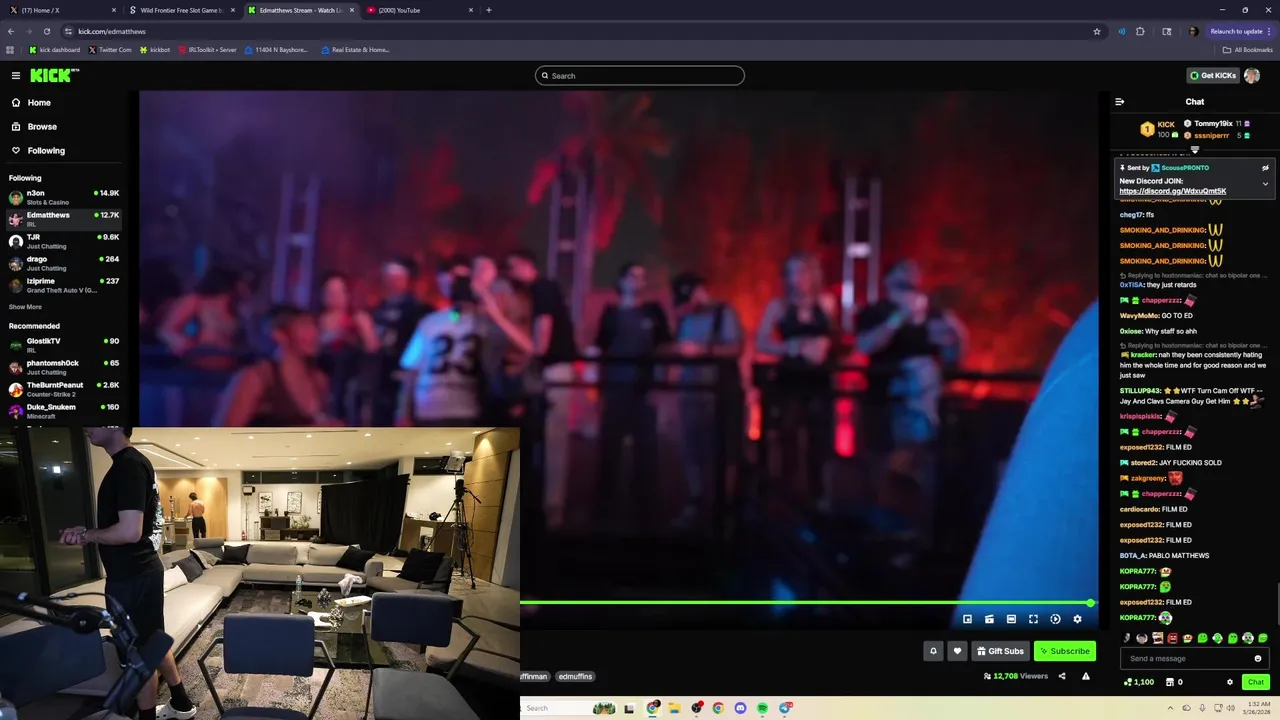Open the kickbot bookmark
Image resolution: width=1280 pixels, height=720 pixels.
pyautogui.click(x=155, y=49)
